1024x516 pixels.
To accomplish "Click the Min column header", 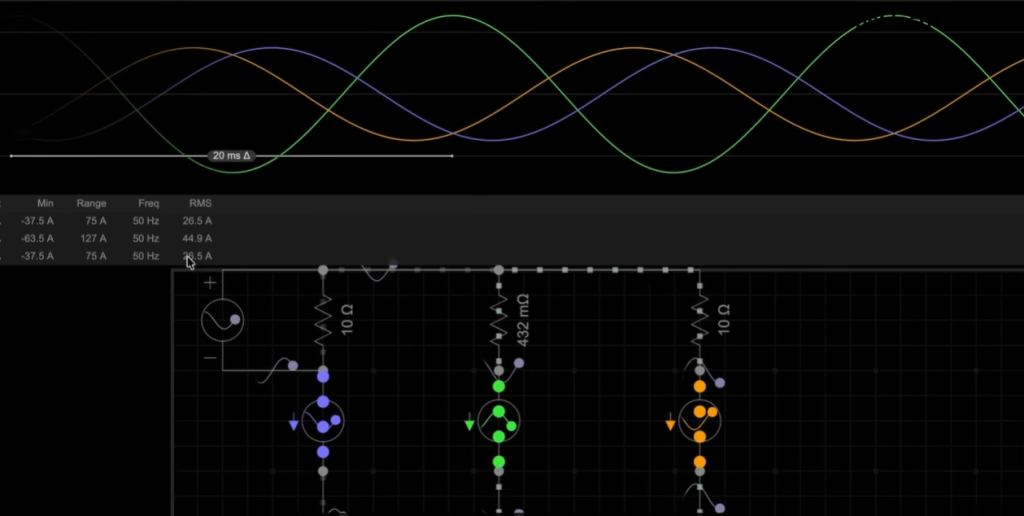I will (45, 203).
